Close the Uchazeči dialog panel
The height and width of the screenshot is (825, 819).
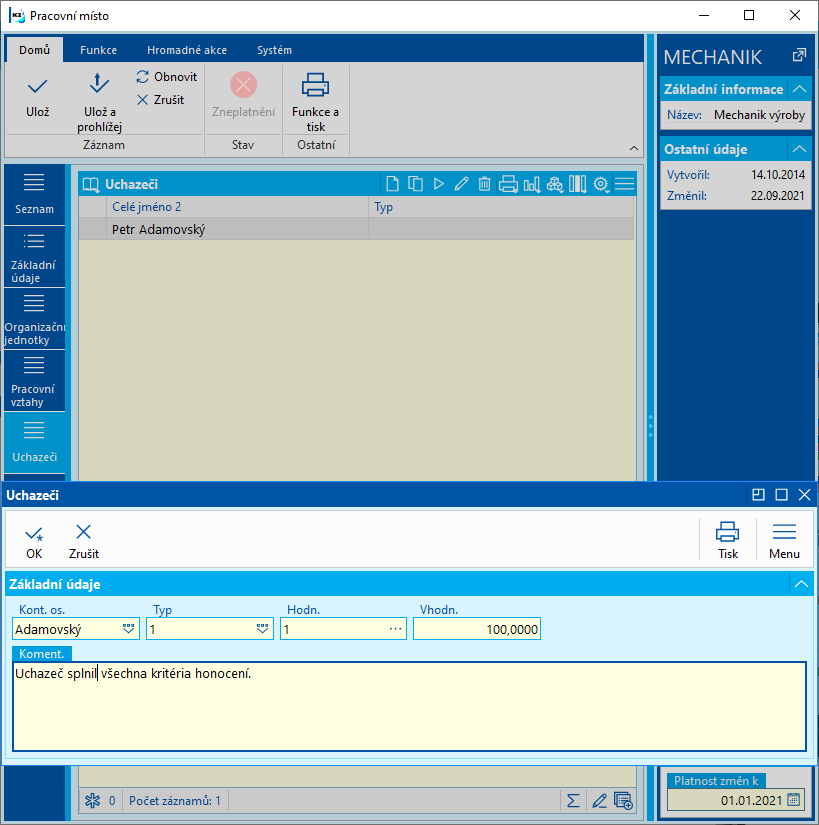[x=804, y=495]
